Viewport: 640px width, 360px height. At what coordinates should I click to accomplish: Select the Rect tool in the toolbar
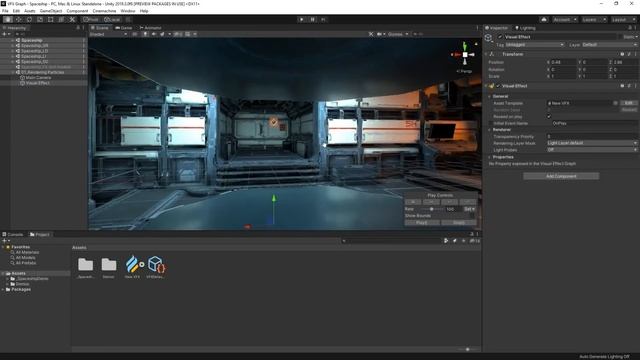coord(51,19)
